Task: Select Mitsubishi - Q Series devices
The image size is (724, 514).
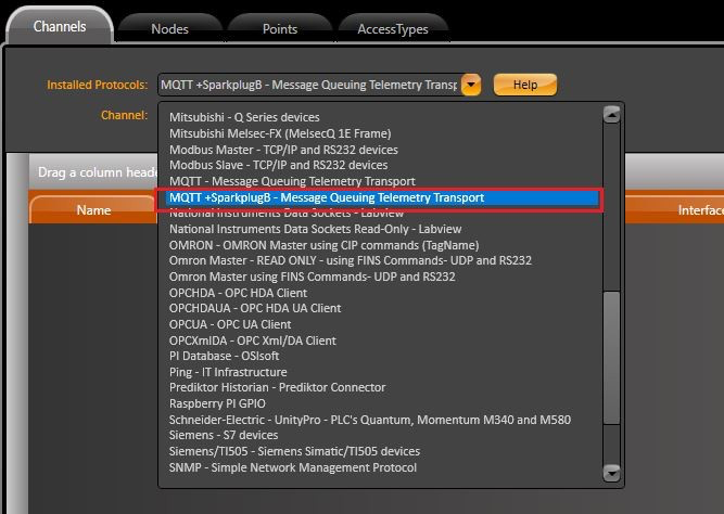Action: point(244,117)
